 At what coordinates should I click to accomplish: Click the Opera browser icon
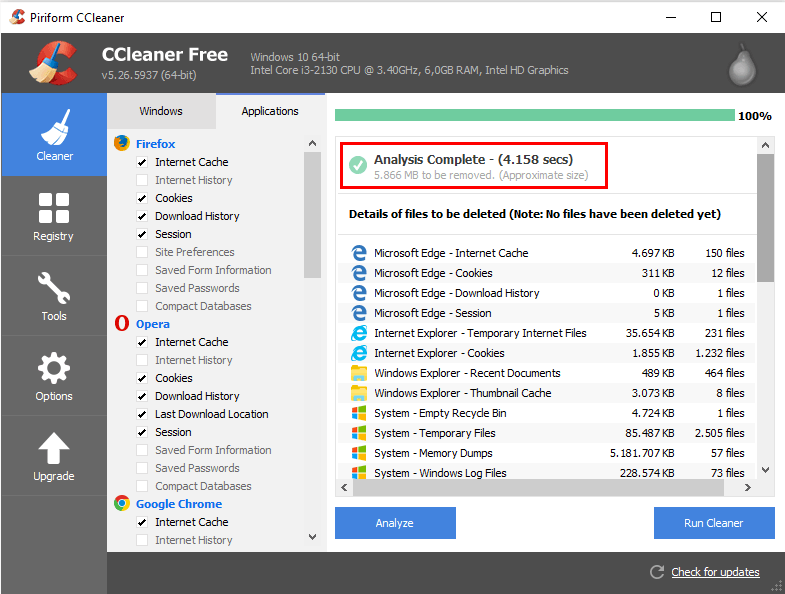click(122, 324)
